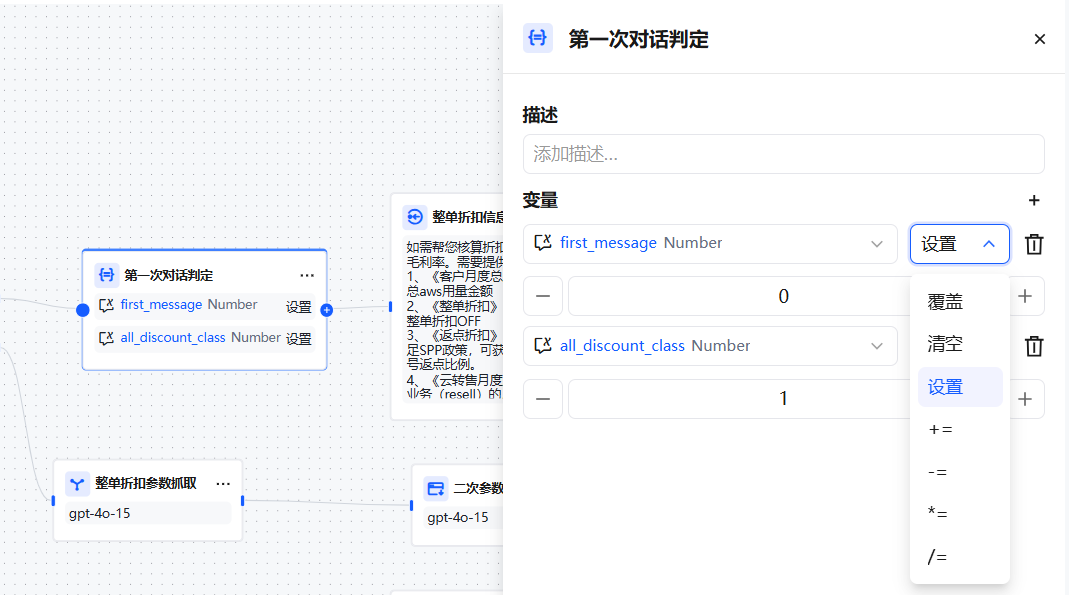Click the 设置 link next to first_message on the node
This screenshot has width=1069, height=595.
point(299,305)
